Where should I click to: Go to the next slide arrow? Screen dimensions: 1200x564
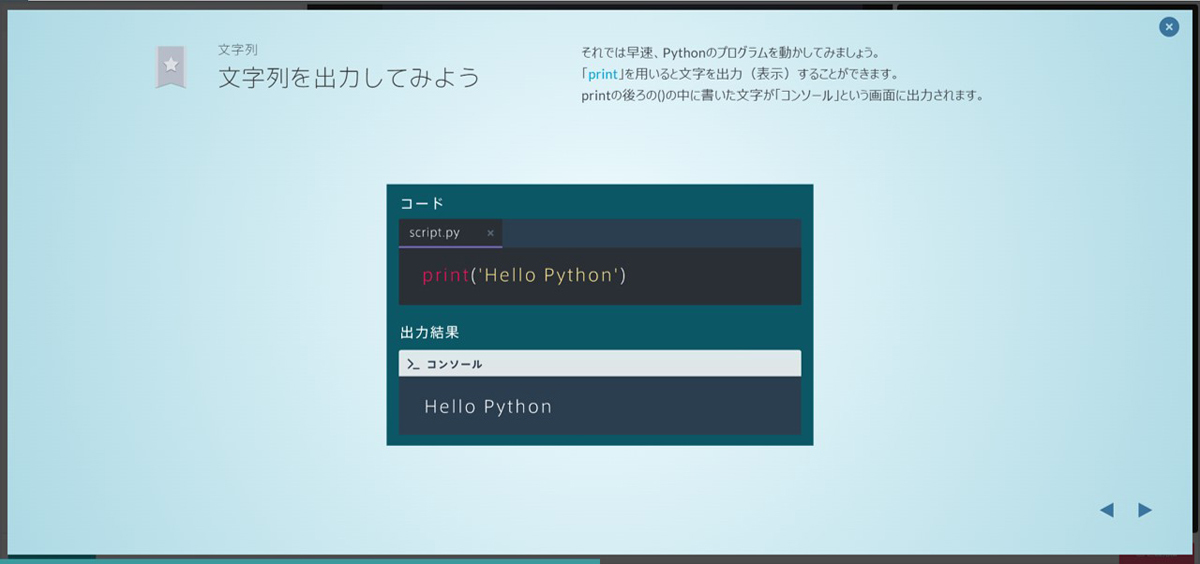click(x=1145, y=510)
